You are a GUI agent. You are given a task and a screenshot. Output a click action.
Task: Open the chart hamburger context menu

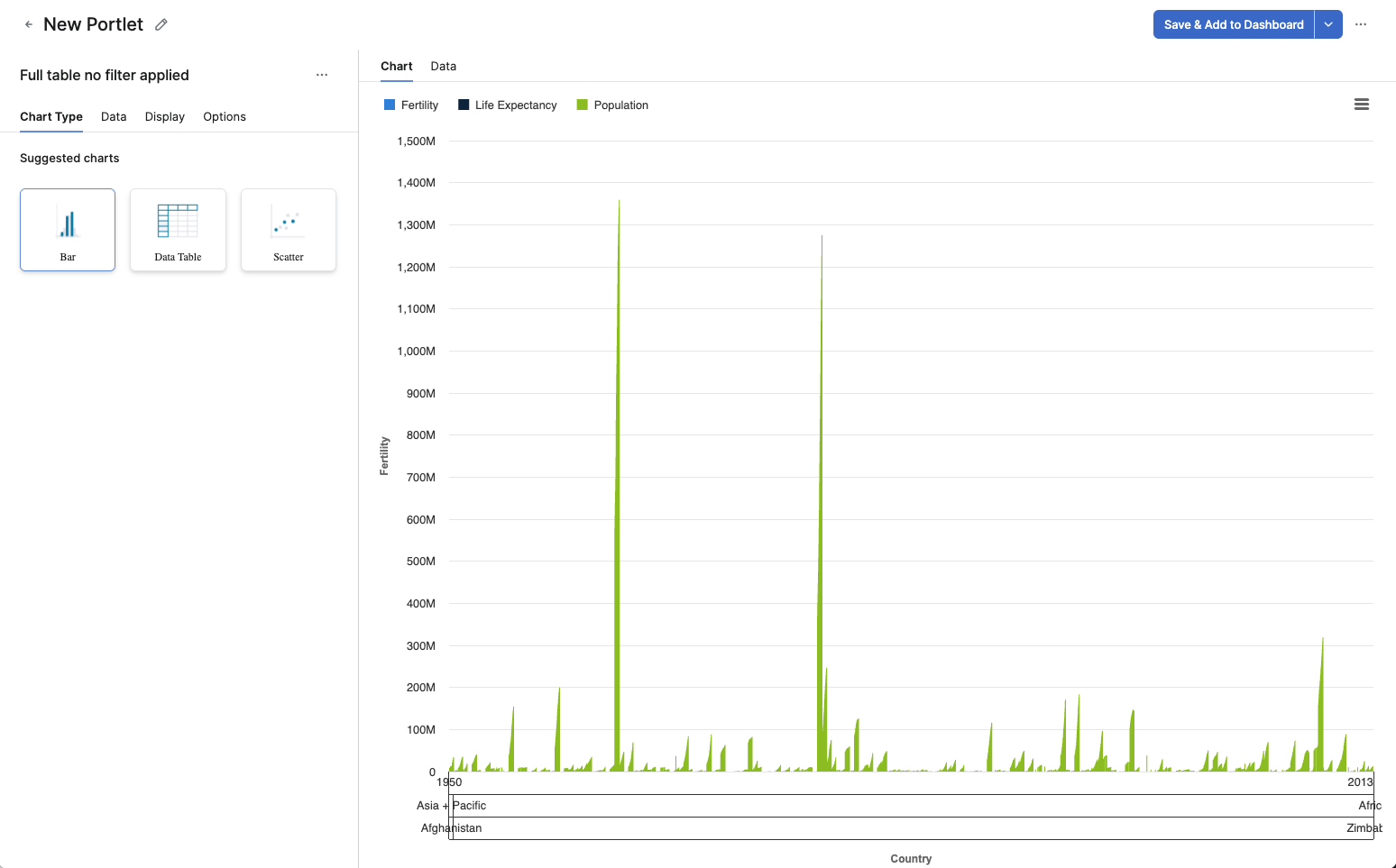[x=1361, y=105]
